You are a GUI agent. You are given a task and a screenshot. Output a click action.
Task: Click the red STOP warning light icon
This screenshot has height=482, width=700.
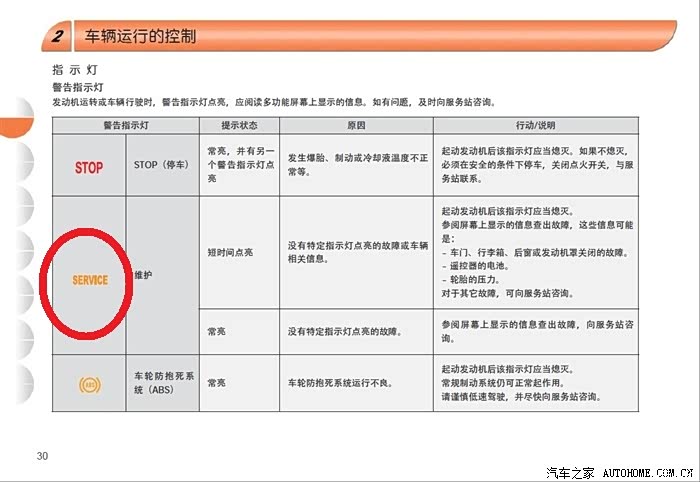click(x=89, y=168)
